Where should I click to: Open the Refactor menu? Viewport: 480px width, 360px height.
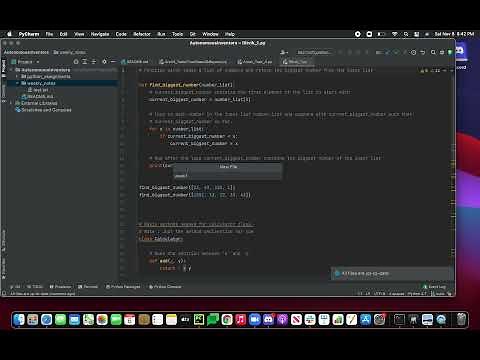coord(142,34)
